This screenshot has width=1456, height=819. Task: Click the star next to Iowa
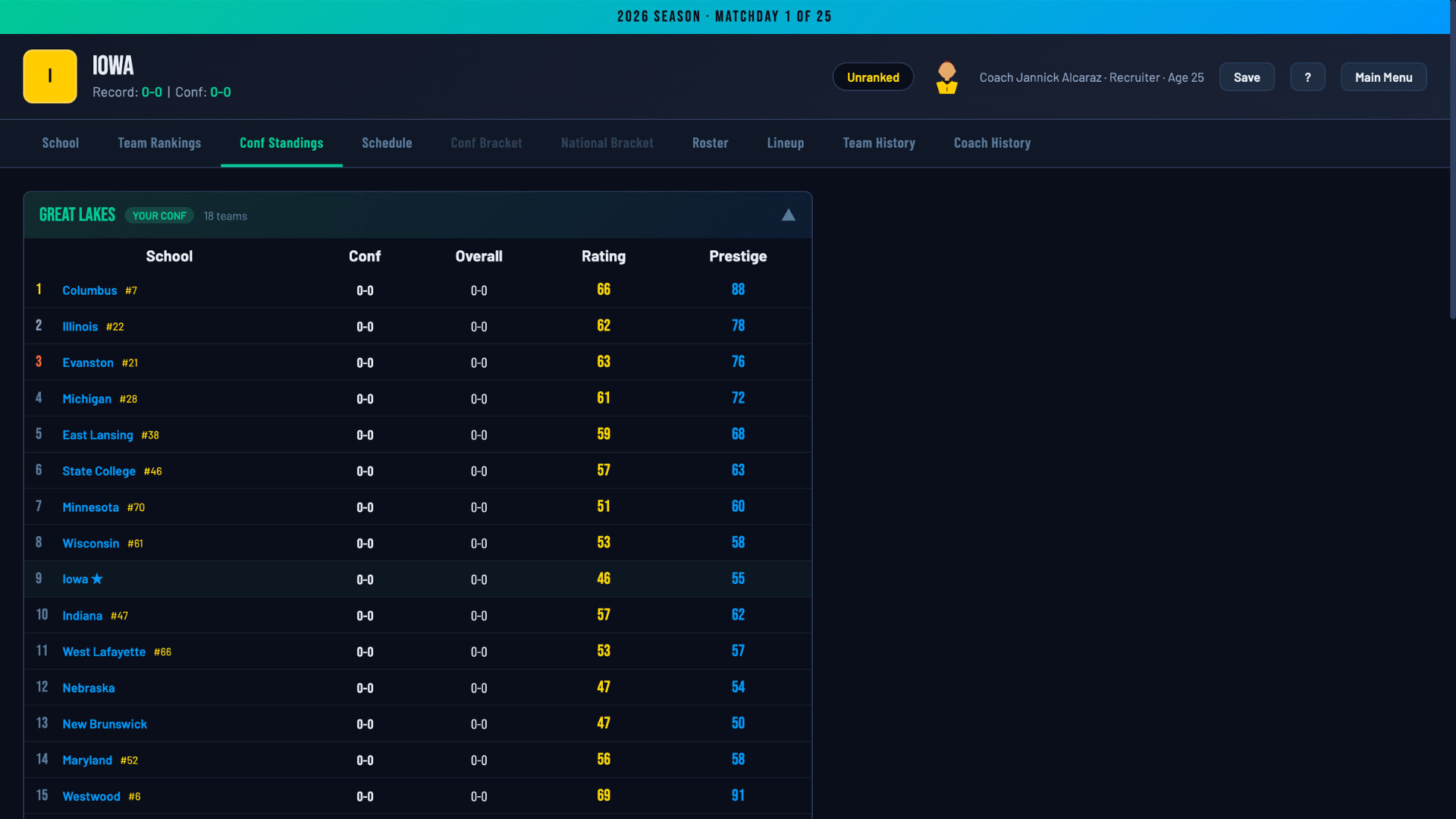[97, 579]
